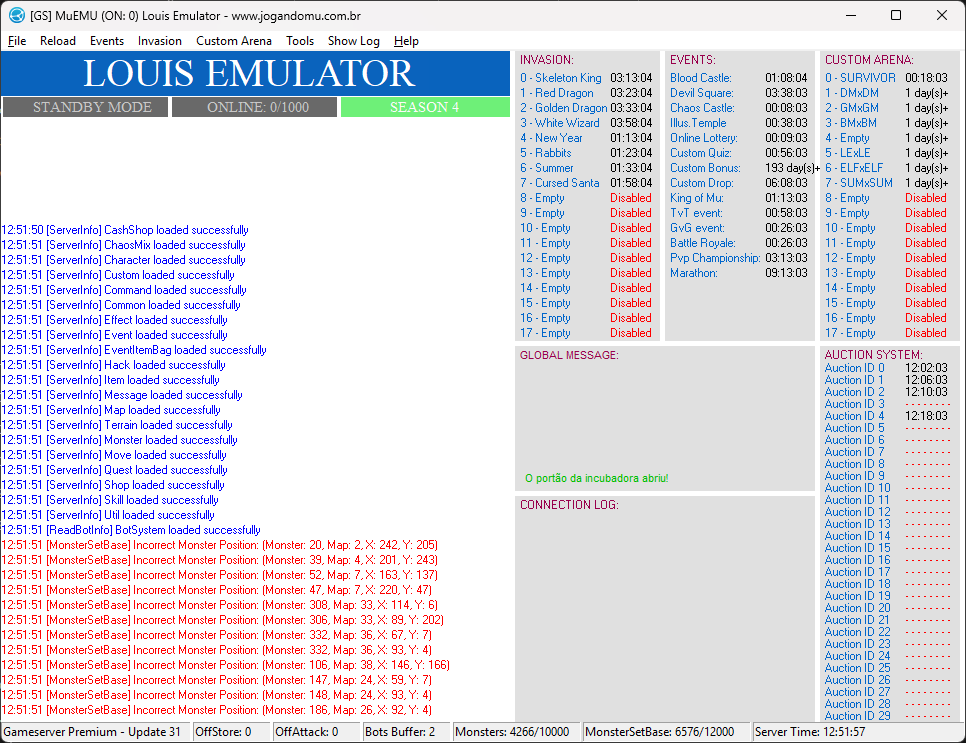Click 'Auction ID 29' in Auction System
This screenshot has width=966, height=743.
click(858, 716)
